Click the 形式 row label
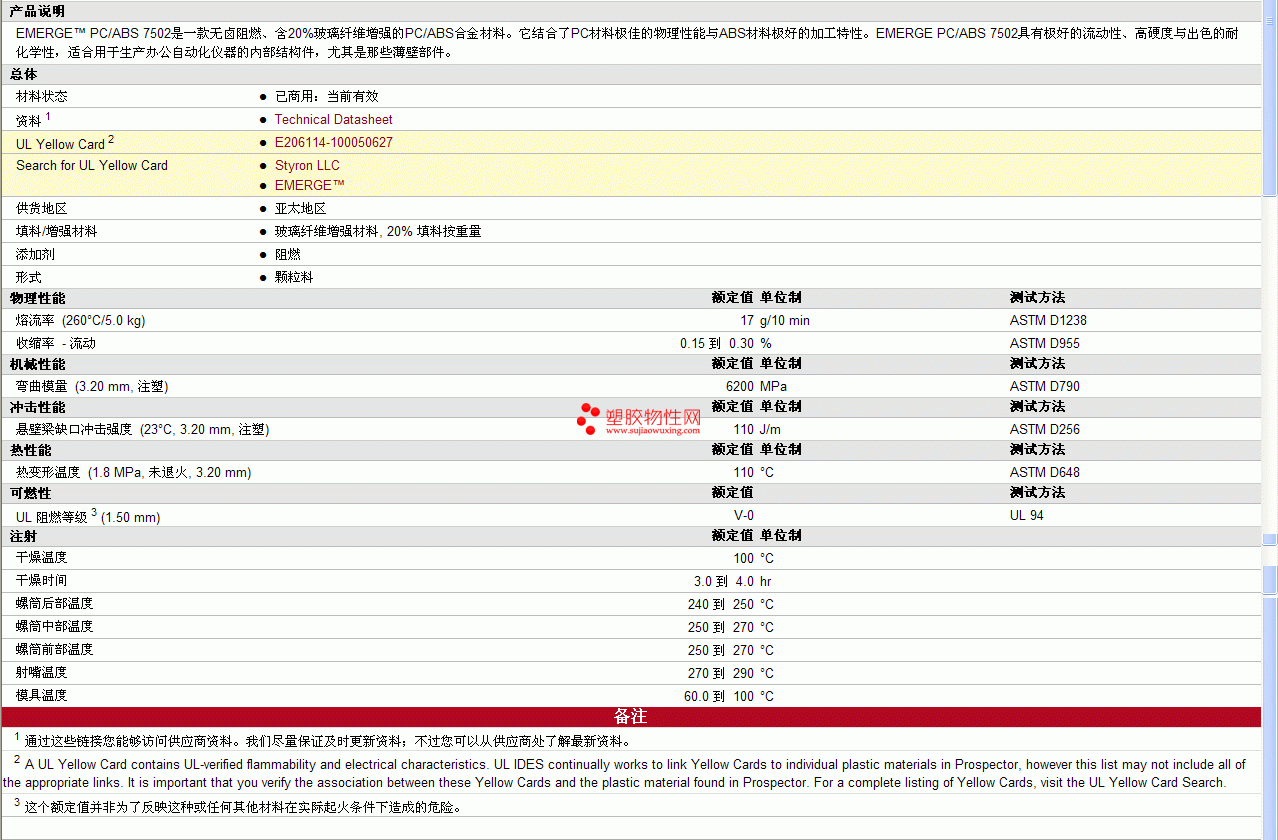Image resolution: width=1278 pixels, height=840 pixels. click(x=29, y=278)
